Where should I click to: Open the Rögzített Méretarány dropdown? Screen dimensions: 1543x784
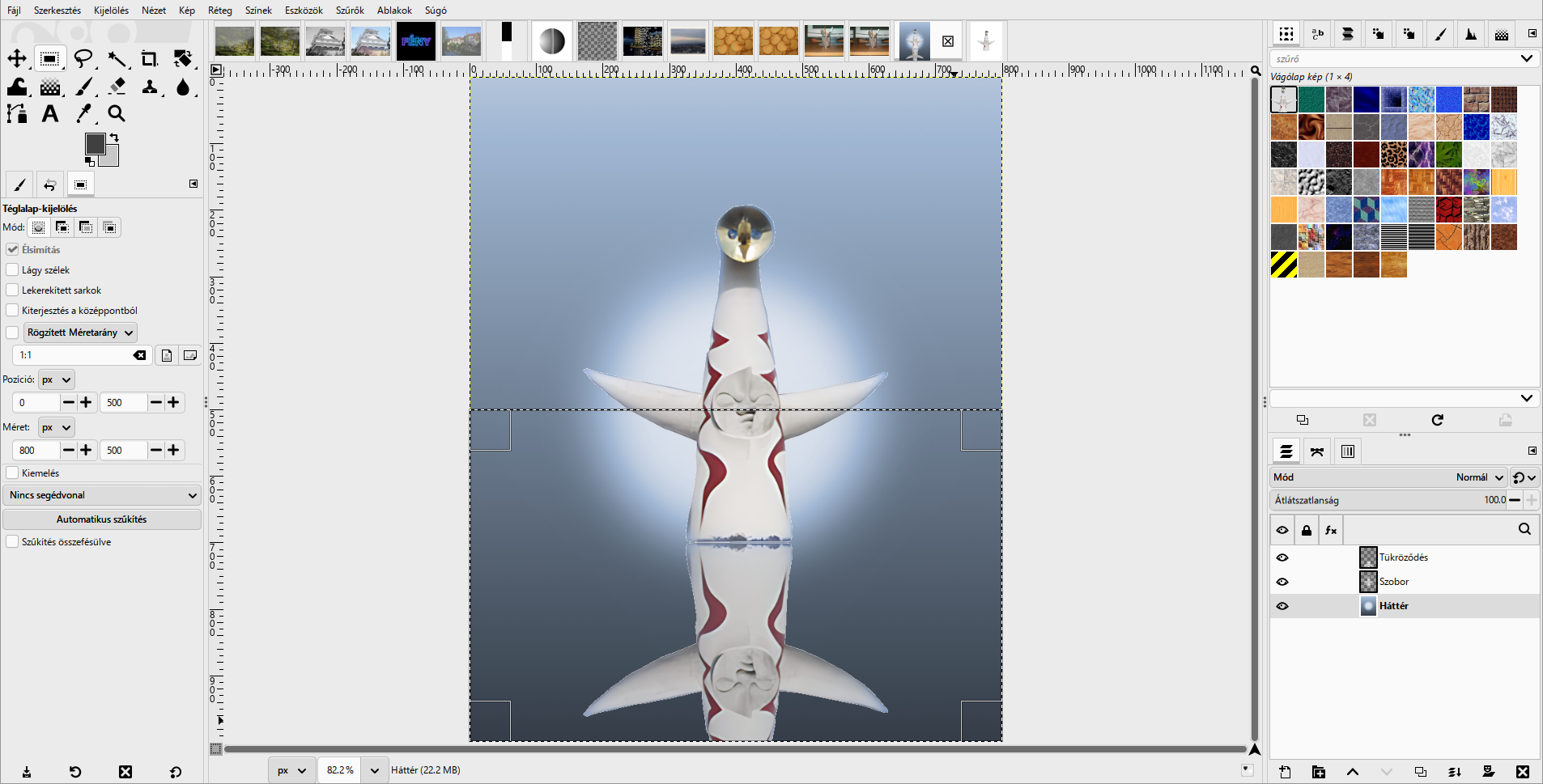click(80, 333)
